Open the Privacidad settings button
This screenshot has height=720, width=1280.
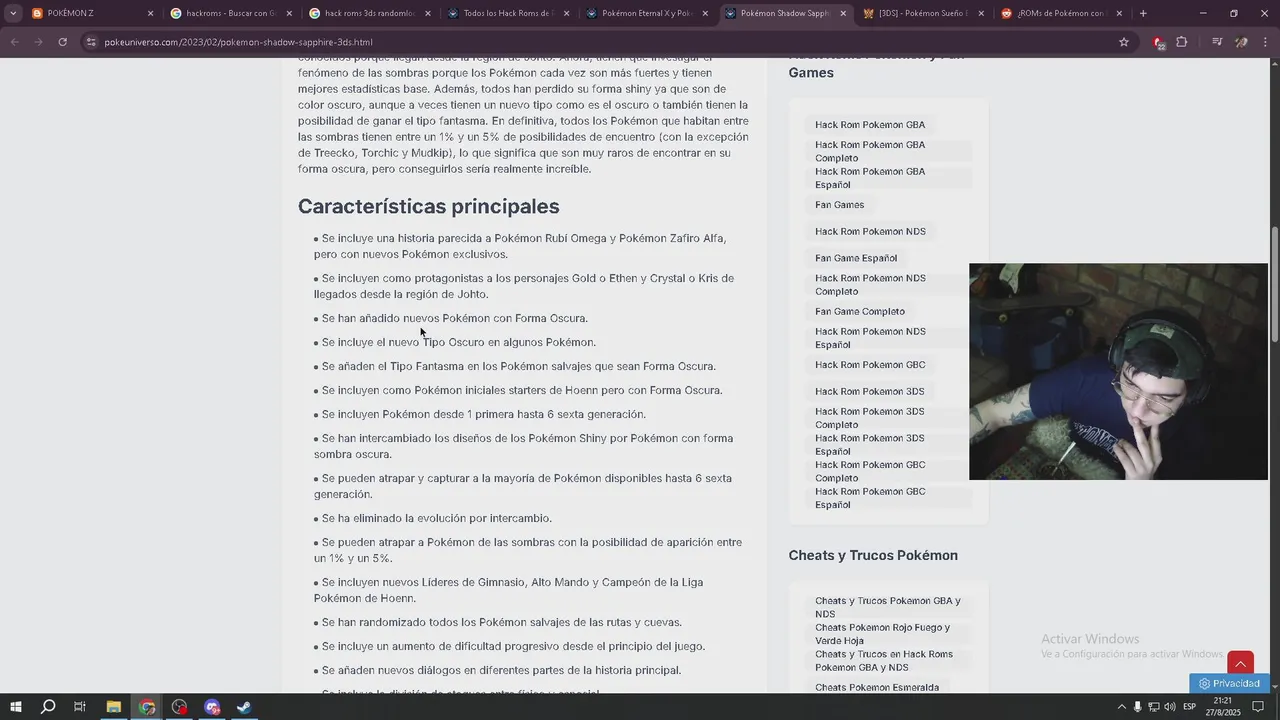(1229, 683)
